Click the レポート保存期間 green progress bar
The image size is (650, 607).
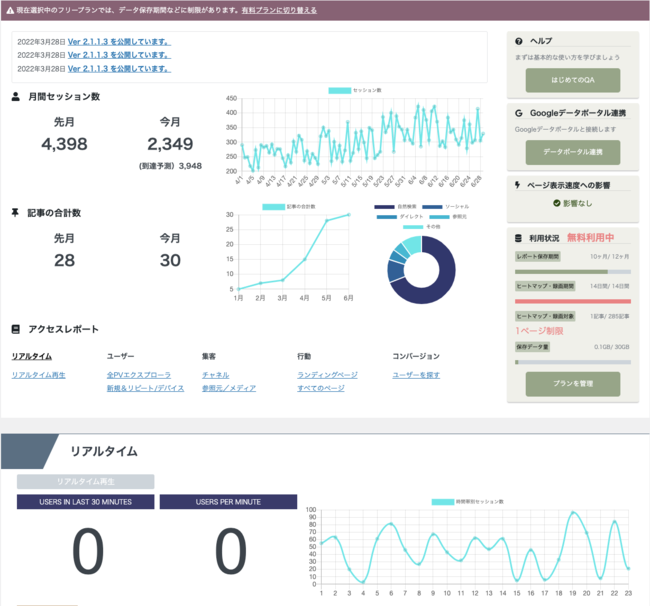pyautogui.click(x=573, y=272)
